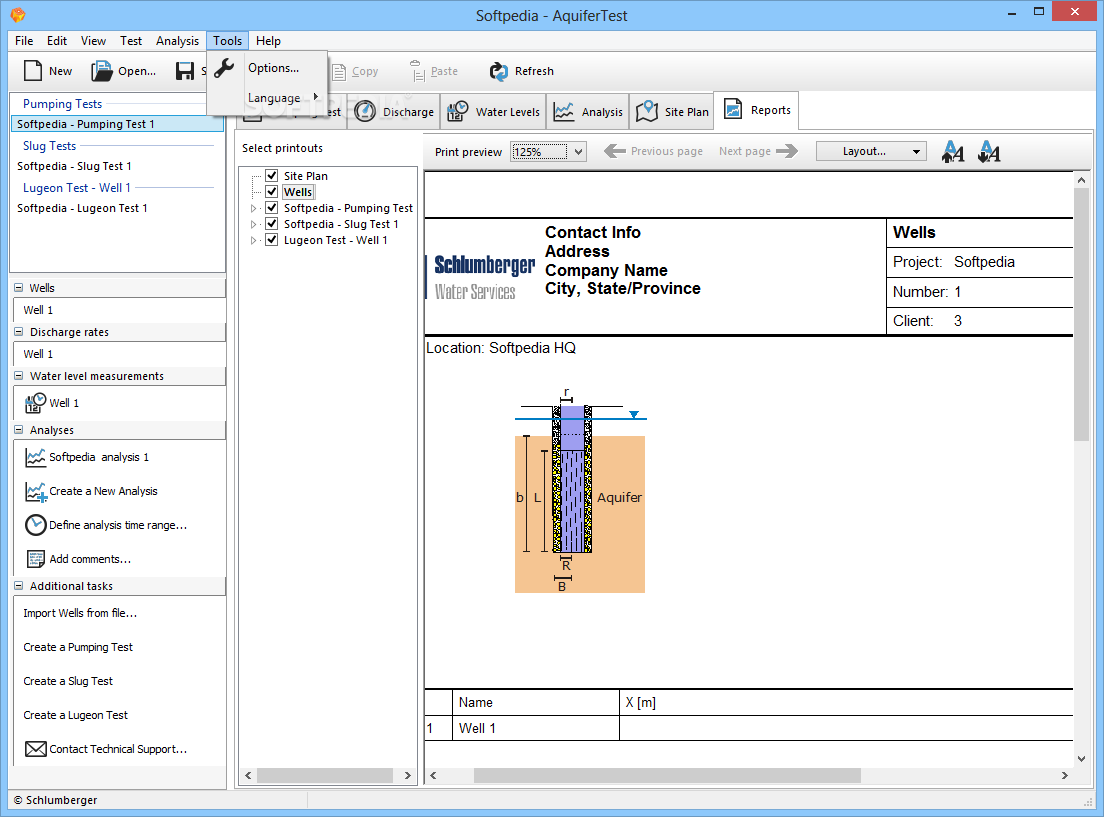This screenshot has height=817, width=1104.
Task: Click the Previous page arrow icon
Action: (x=615, y=151)
